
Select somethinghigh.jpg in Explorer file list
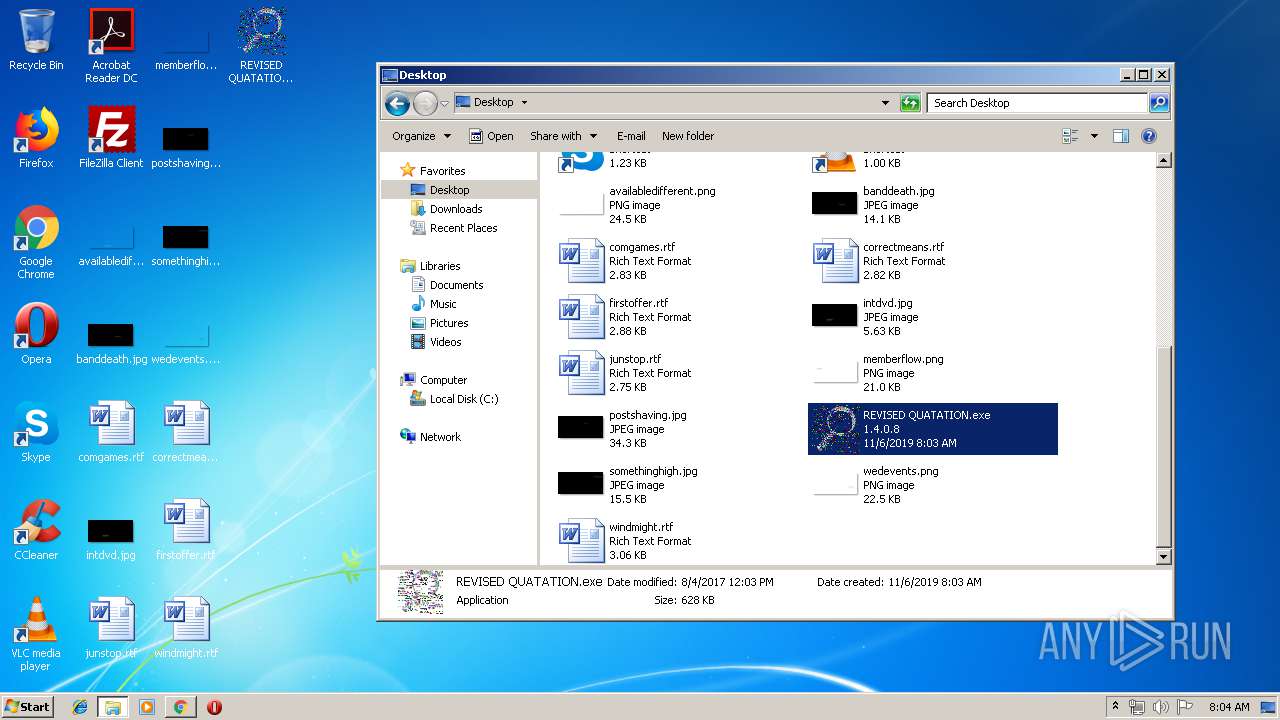pos(680,485)
